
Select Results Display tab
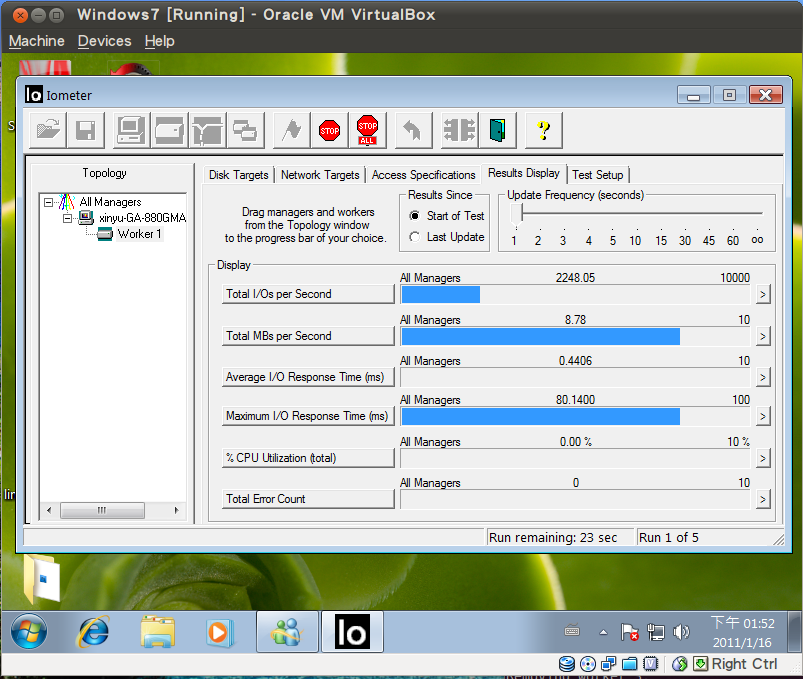tap(523, 173)
